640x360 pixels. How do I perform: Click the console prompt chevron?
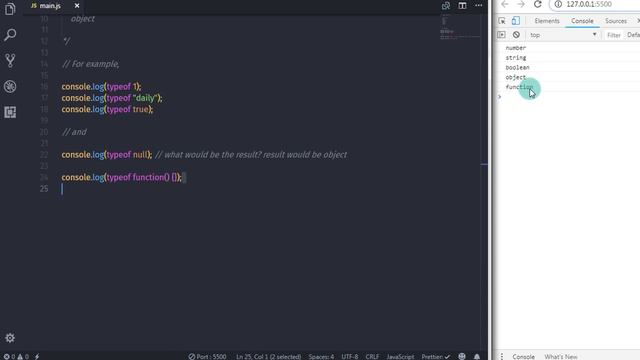[499, 97]
